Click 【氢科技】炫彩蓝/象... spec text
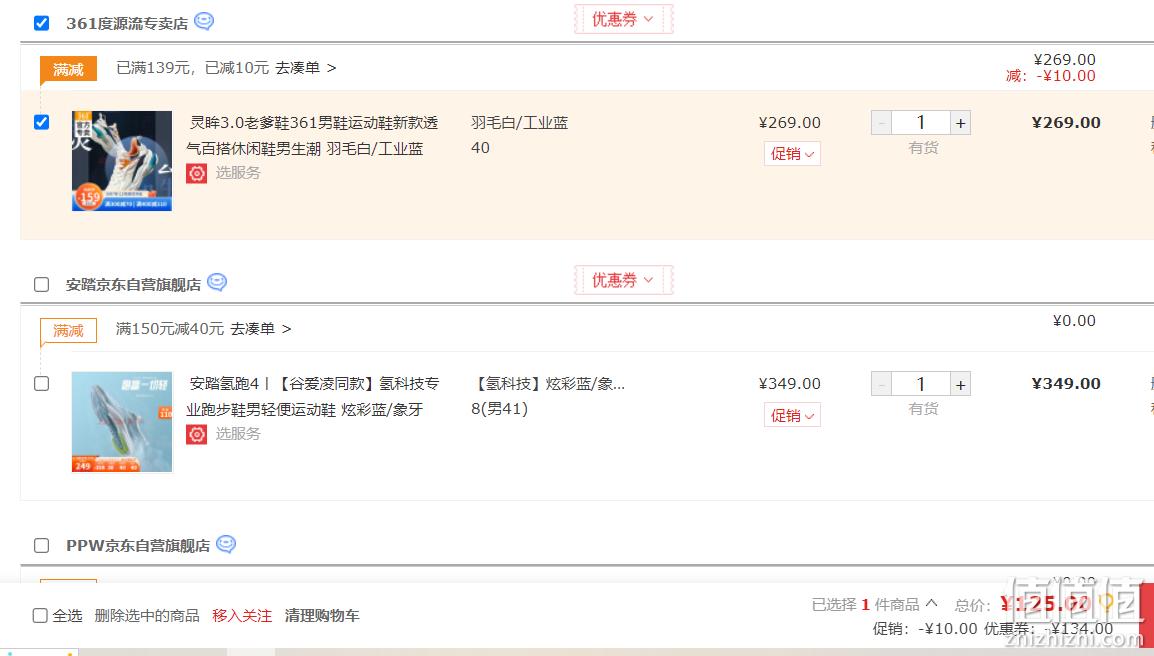 pyautogui.click(x=548, y=384)
